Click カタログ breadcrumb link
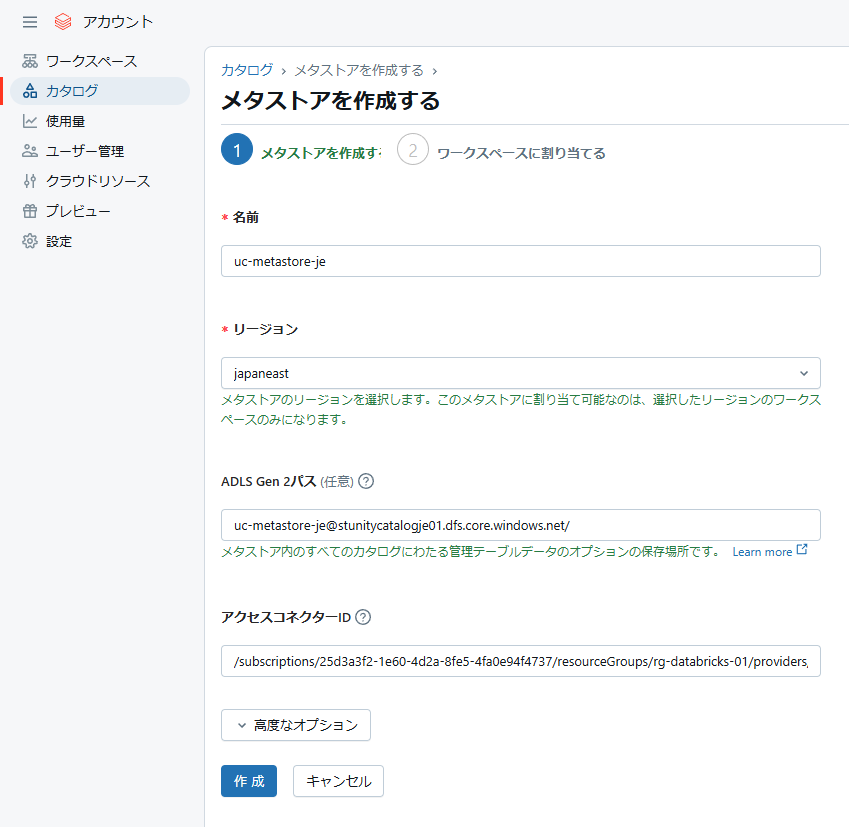Viewport: 849px width, 827px height. point(246,70)
